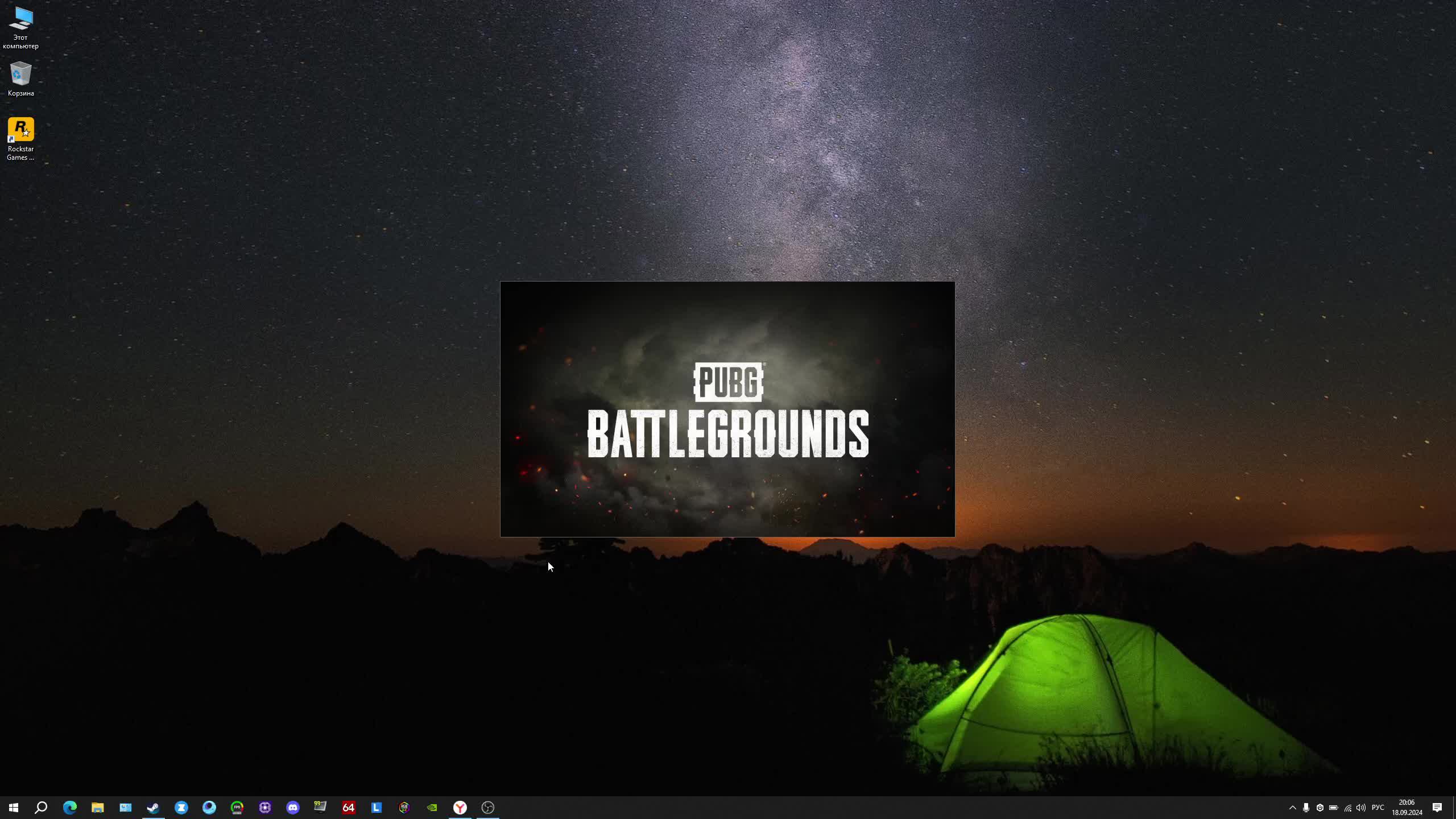Image resolution: width=1456 pixels, height=819 pixels.
Task: Open FPS Monitor from the taskbar
Action: pyautogui.click(x=236, y=807)
